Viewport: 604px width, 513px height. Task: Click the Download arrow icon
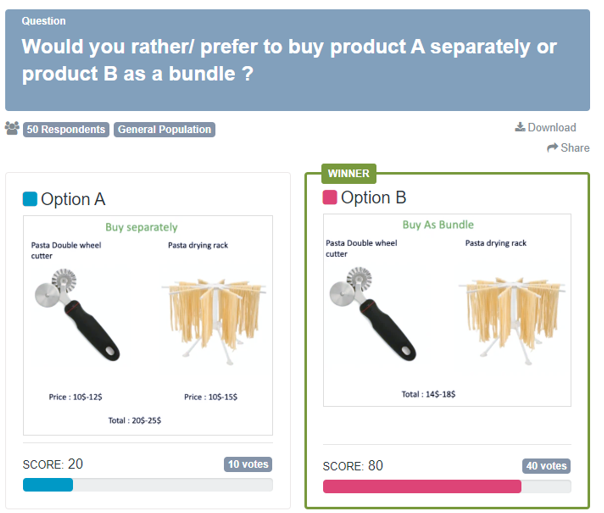520,128
